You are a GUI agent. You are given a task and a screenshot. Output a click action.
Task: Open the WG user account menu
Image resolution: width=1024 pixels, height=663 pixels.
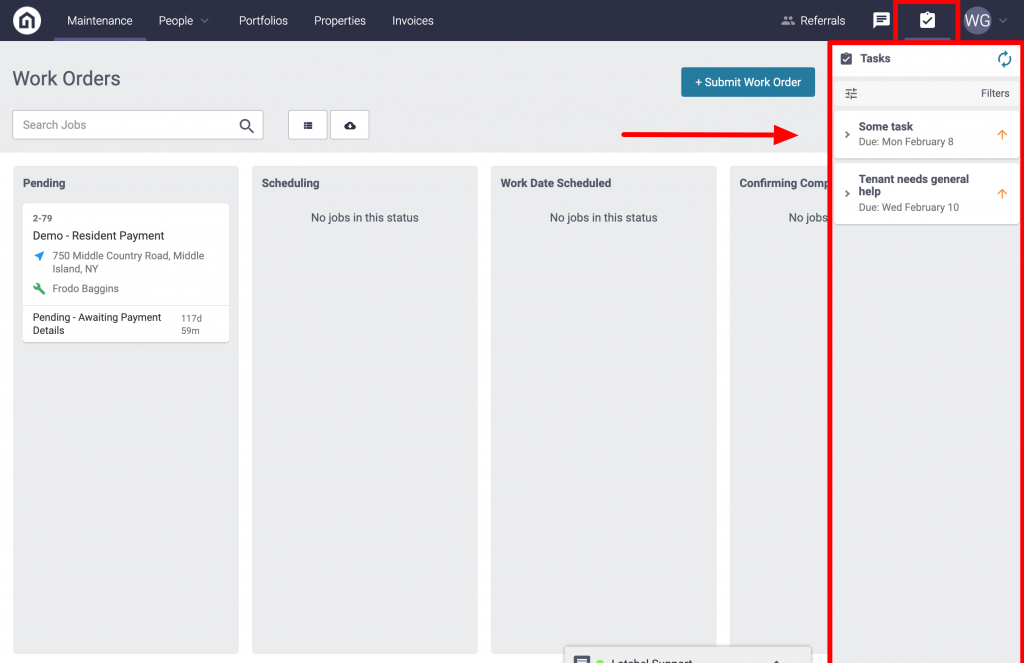(985, 20)
